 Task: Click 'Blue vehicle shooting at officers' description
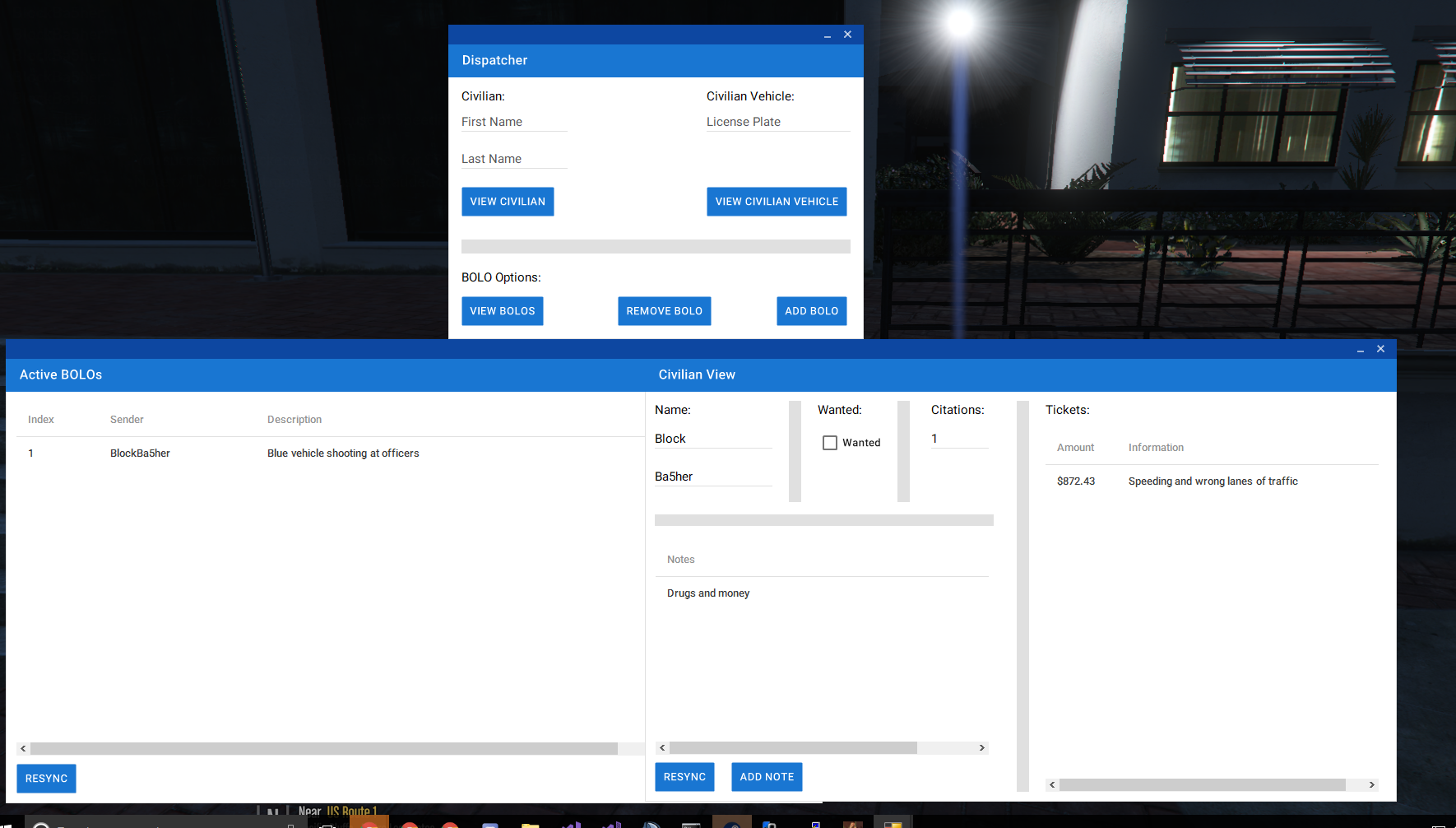343,454
